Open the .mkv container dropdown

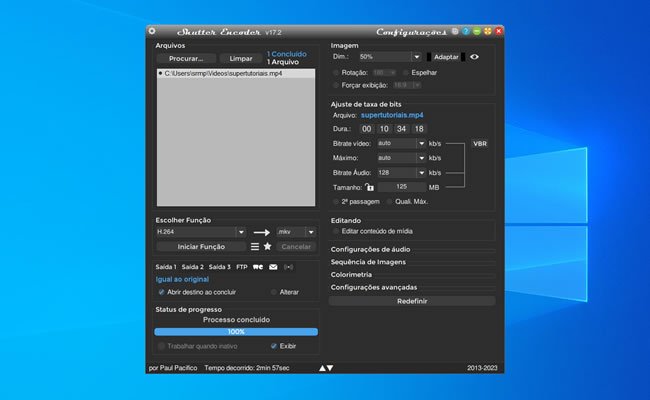(311, 232)
